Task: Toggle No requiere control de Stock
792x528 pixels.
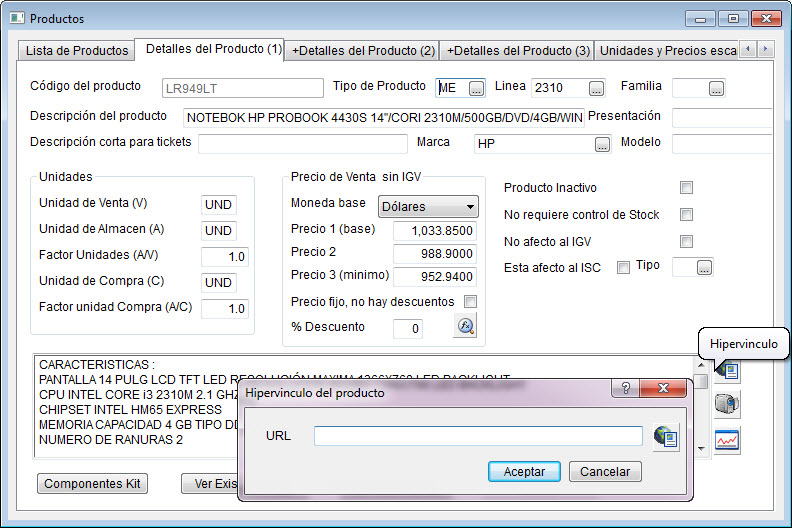Action: click(686, 214)
